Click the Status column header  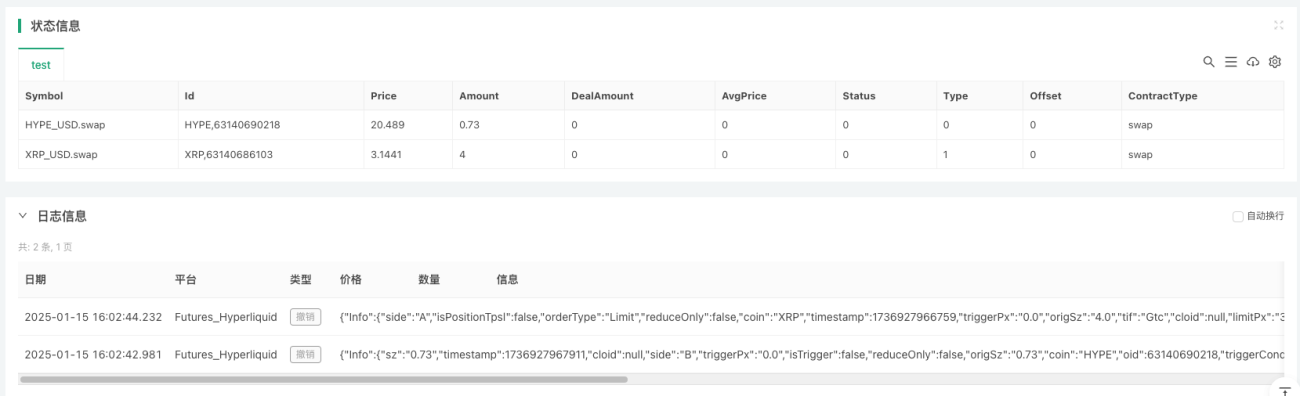(x=859, y=96)
